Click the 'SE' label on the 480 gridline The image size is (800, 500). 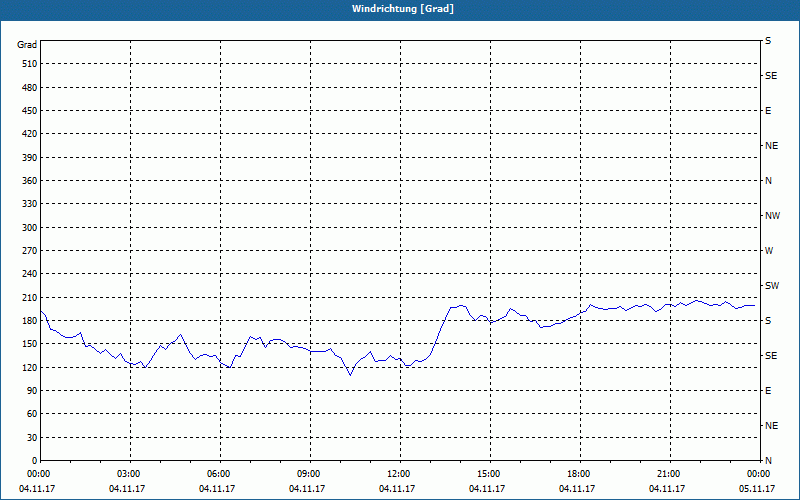[x=771, y=76]
